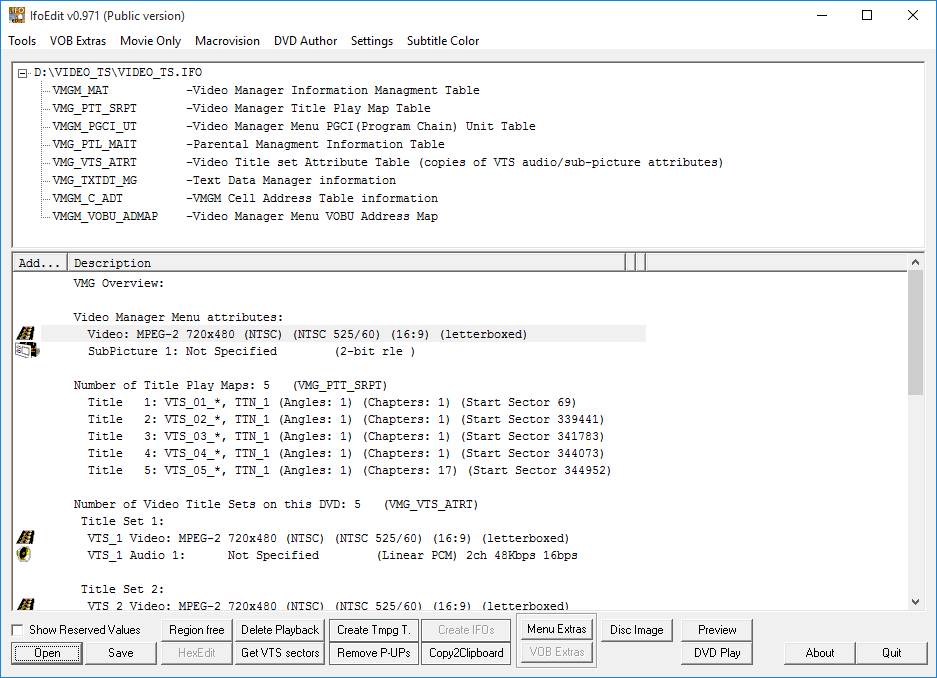Click the vertical scrollbar thumb in description pane
This screenshot has height=678, width=937.
point(915,332)
